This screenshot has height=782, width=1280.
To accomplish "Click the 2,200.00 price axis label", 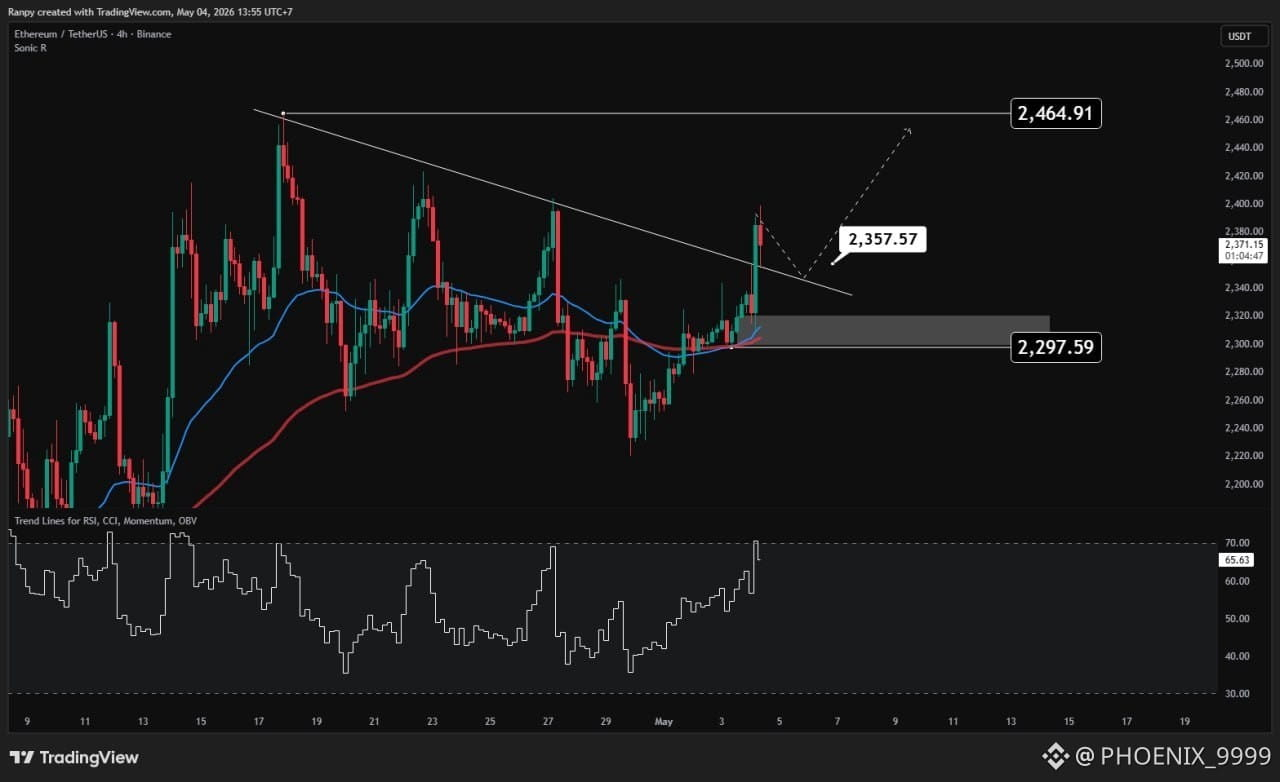I will 1242,484.
